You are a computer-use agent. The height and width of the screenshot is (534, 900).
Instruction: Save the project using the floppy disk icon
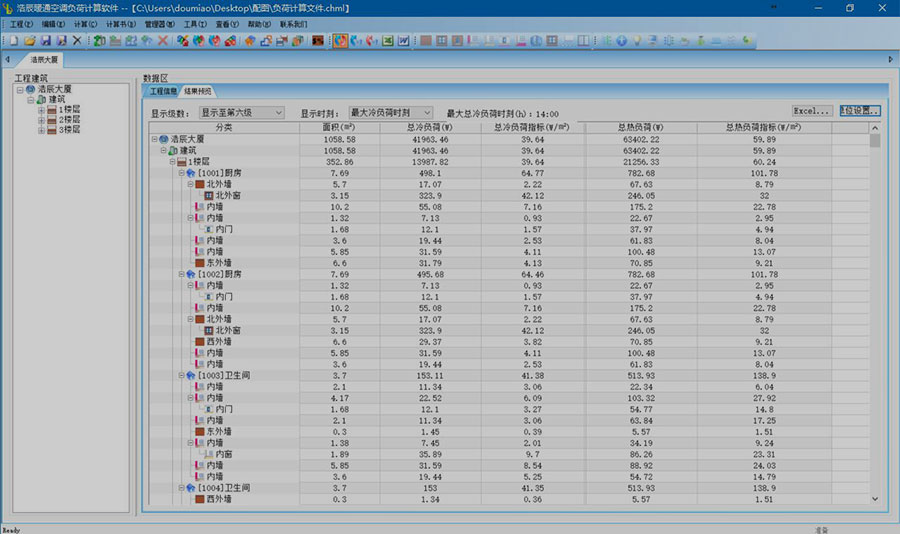(45, 41)
